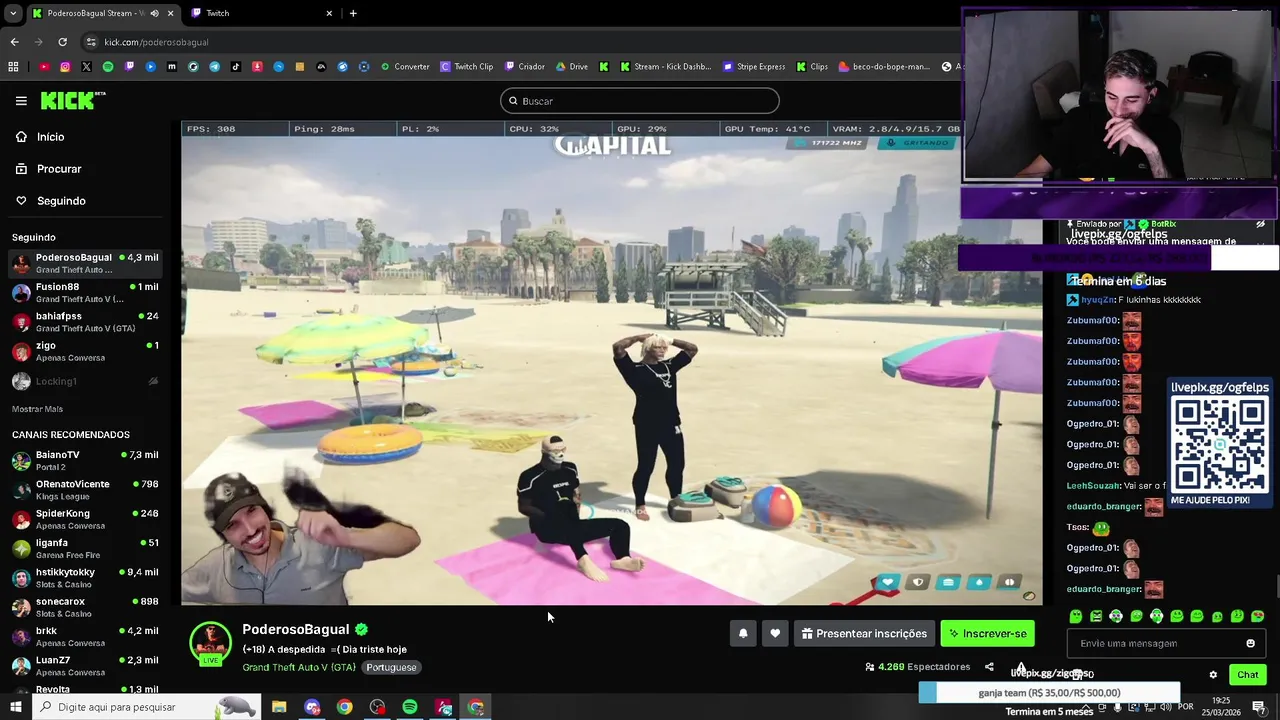1280x720 pixels.
Task: Open the Kick hamburger menu
Action: [21, 101]
